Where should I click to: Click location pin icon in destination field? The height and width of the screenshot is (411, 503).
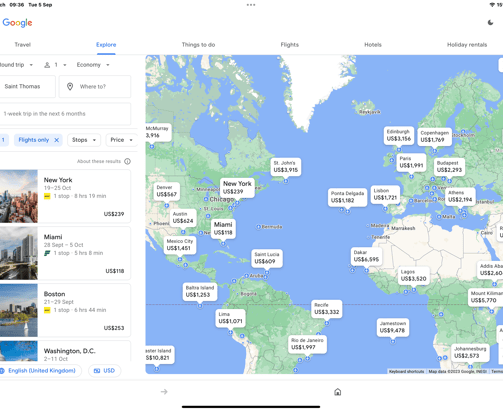point(70,86)
